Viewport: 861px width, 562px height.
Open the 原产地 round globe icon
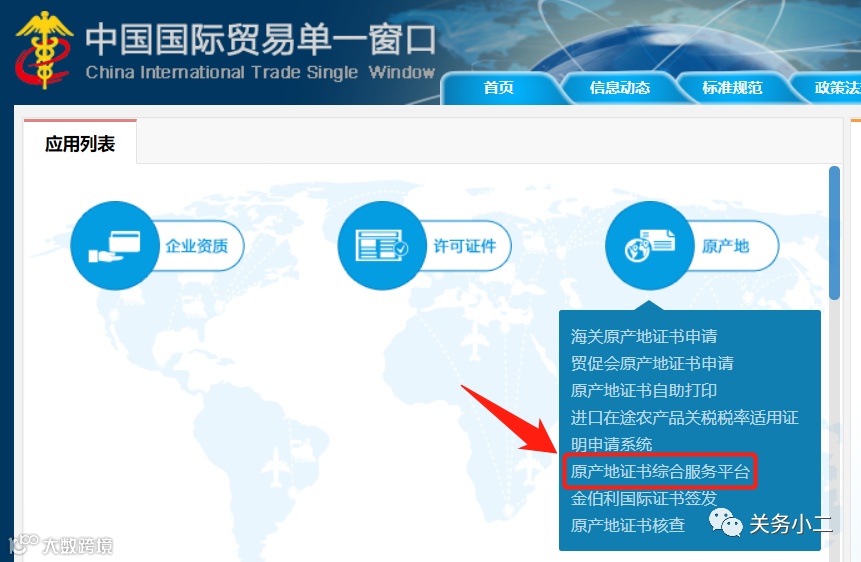(x=650, y=246)
